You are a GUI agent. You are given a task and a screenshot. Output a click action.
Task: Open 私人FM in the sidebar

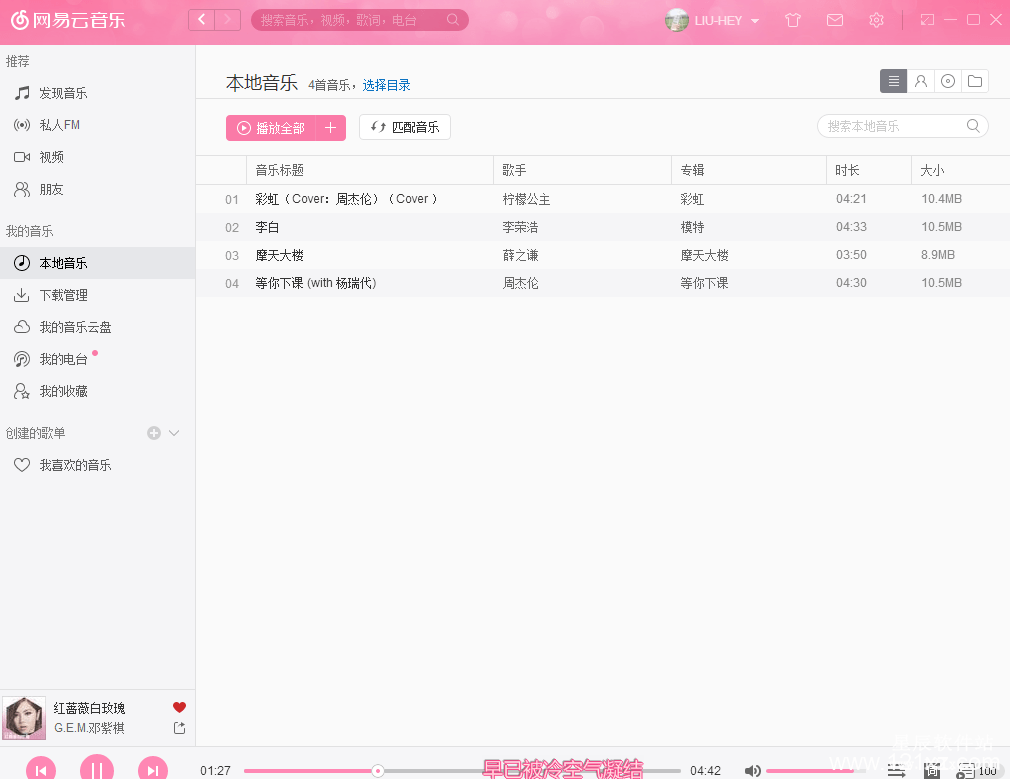pyautogui.click(x=97, y=125)
